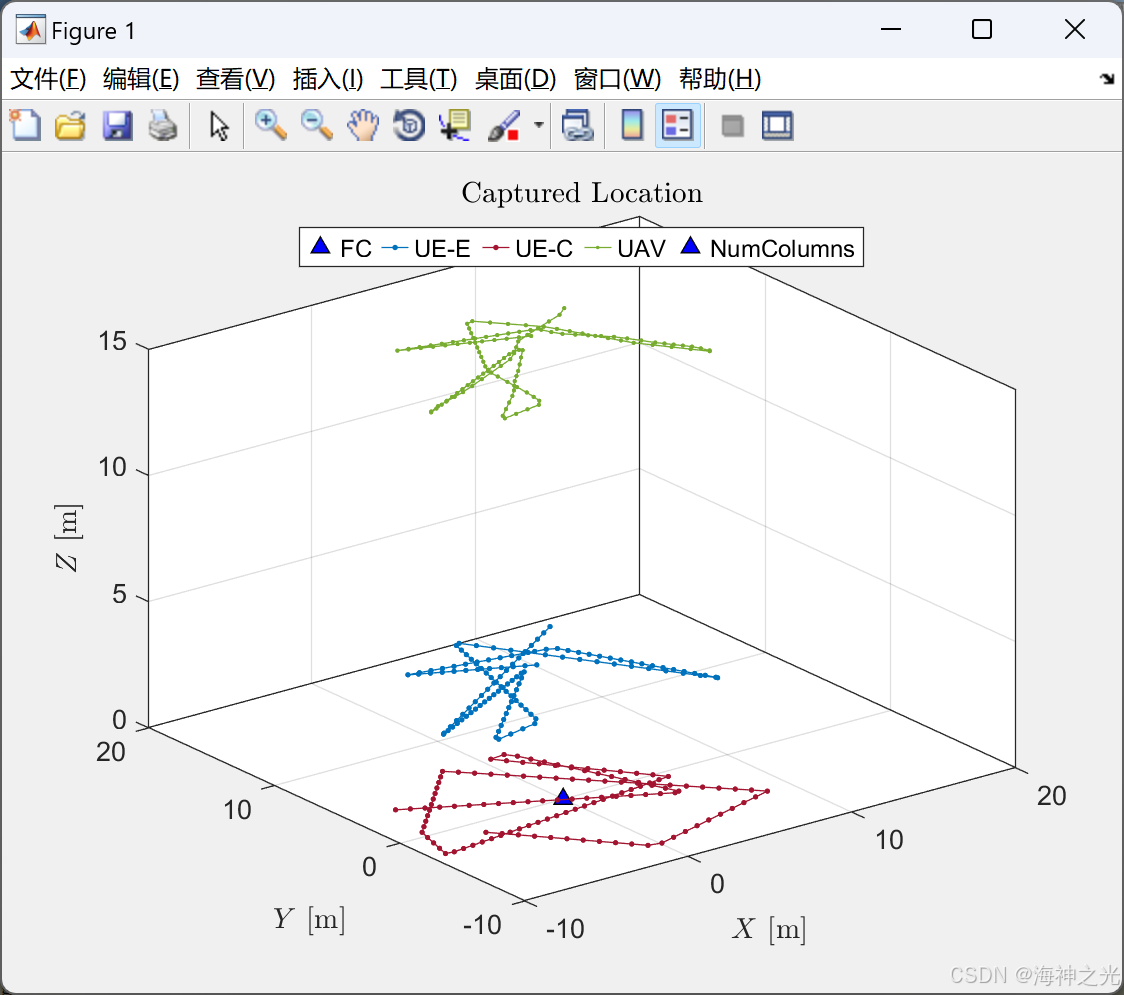Click the Z [m] axis label

[x=67, y=537]
